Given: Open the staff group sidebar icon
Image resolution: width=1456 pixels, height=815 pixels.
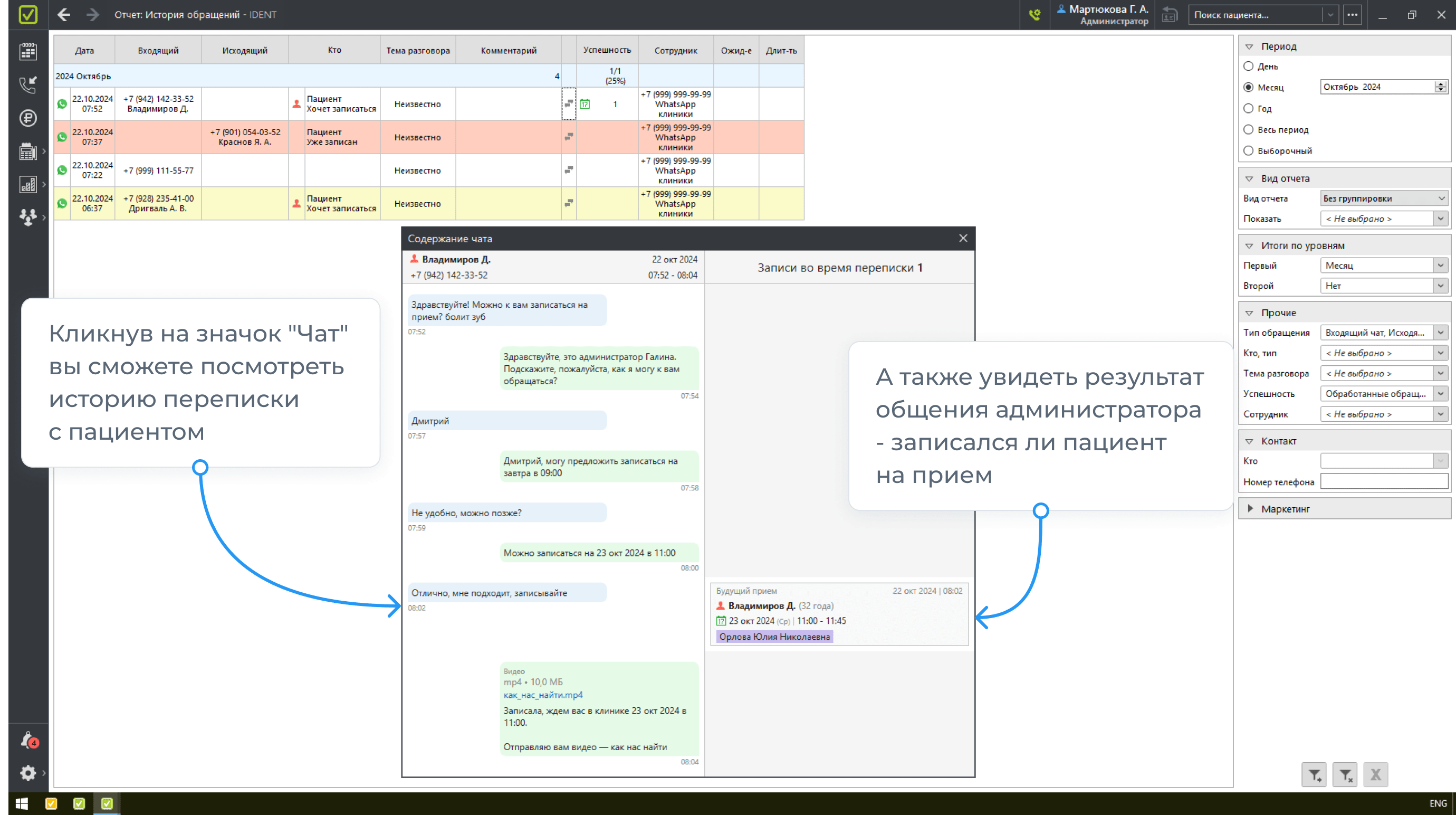Looking at the screenshot, I should point(27,217).
